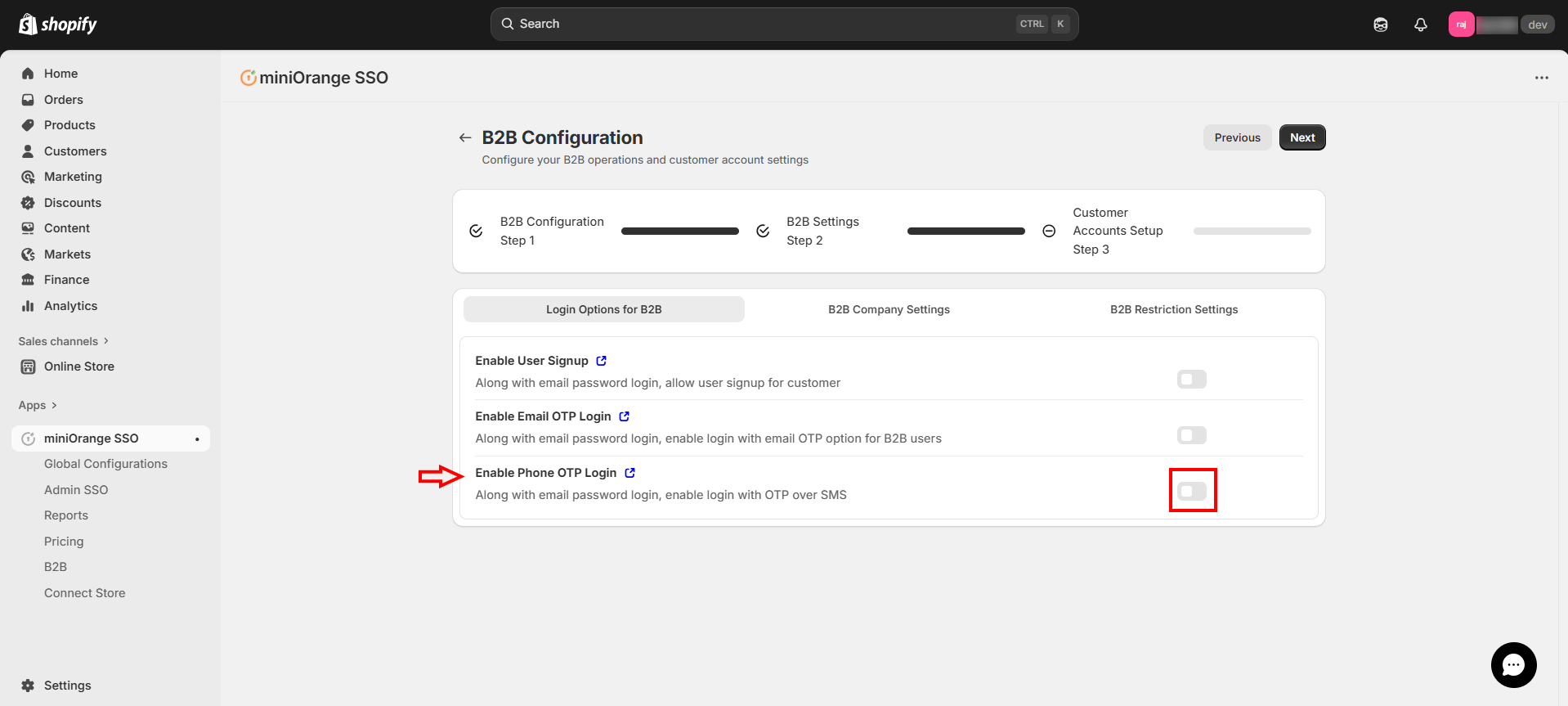Click the B2B Configuration Step 1 progress bar

(680, 232)
